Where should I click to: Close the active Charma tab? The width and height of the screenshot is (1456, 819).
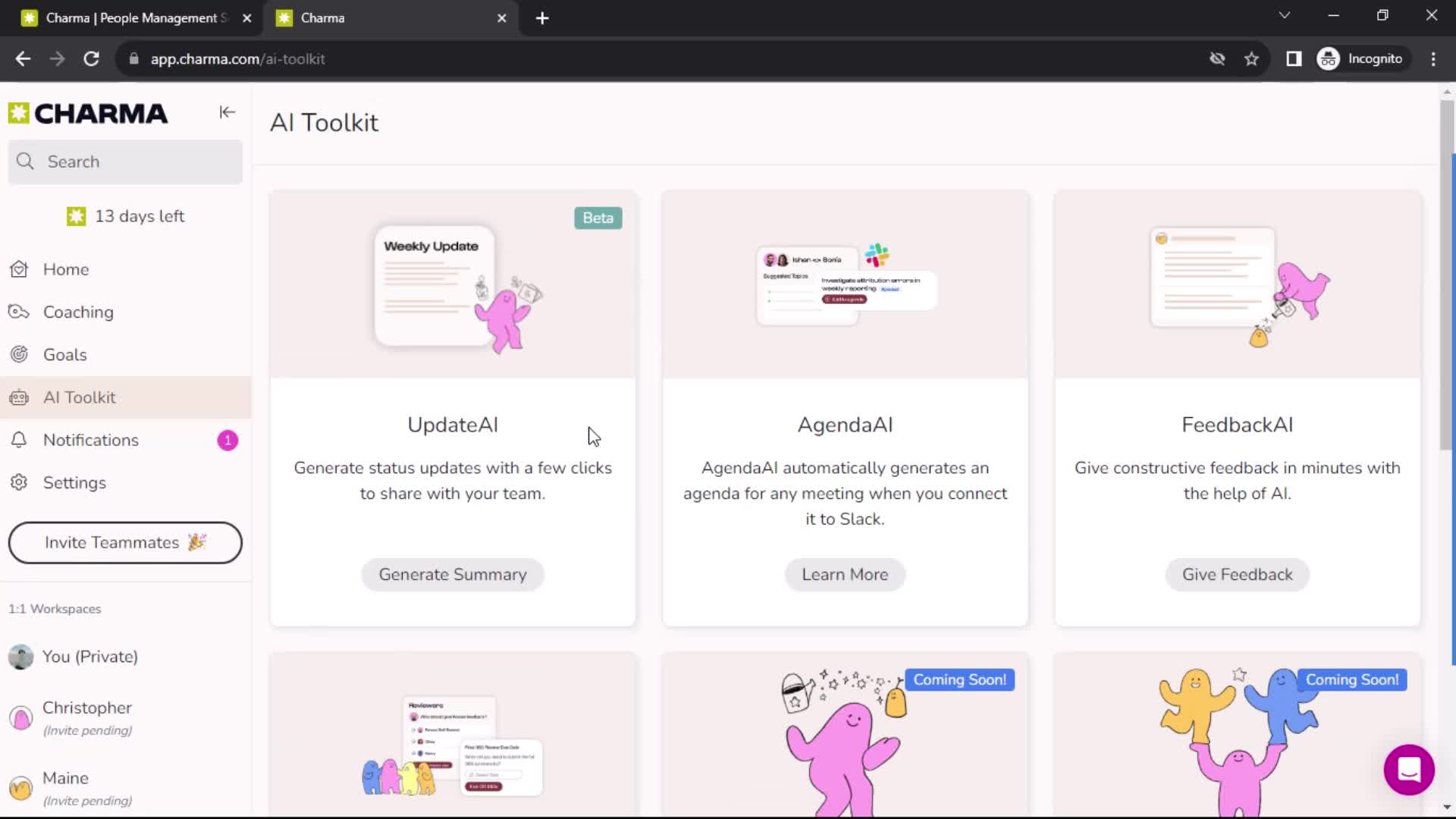click(501, 18)
